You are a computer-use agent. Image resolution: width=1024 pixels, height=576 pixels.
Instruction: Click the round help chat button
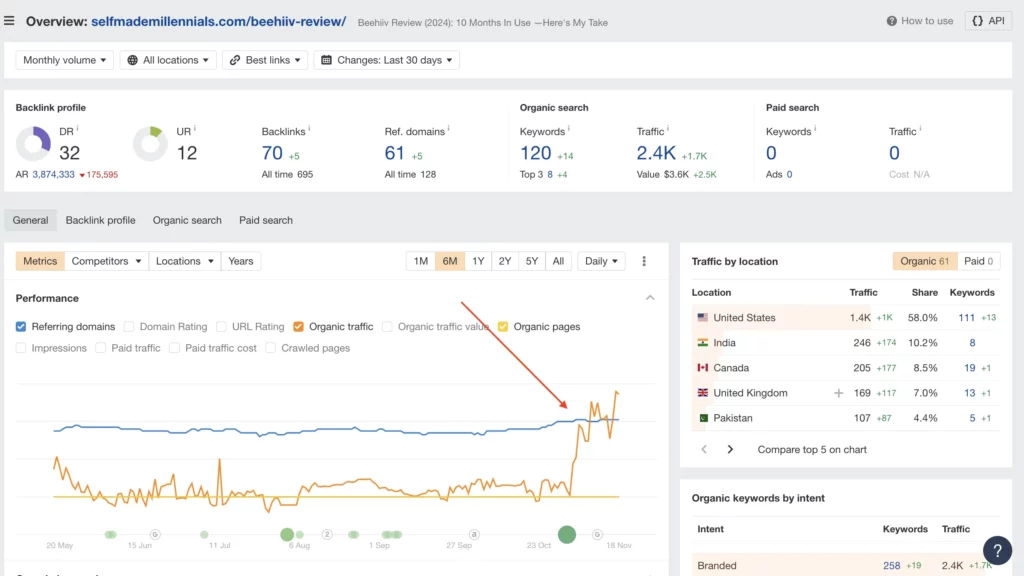(x=997, y=550)
